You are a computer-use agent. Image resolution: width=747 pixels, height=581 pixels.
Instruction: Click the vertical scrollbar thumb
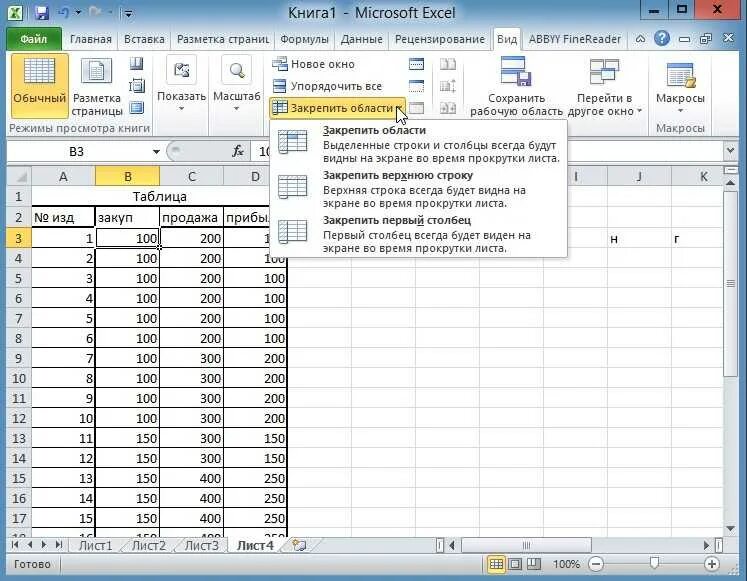pos(731,283)
